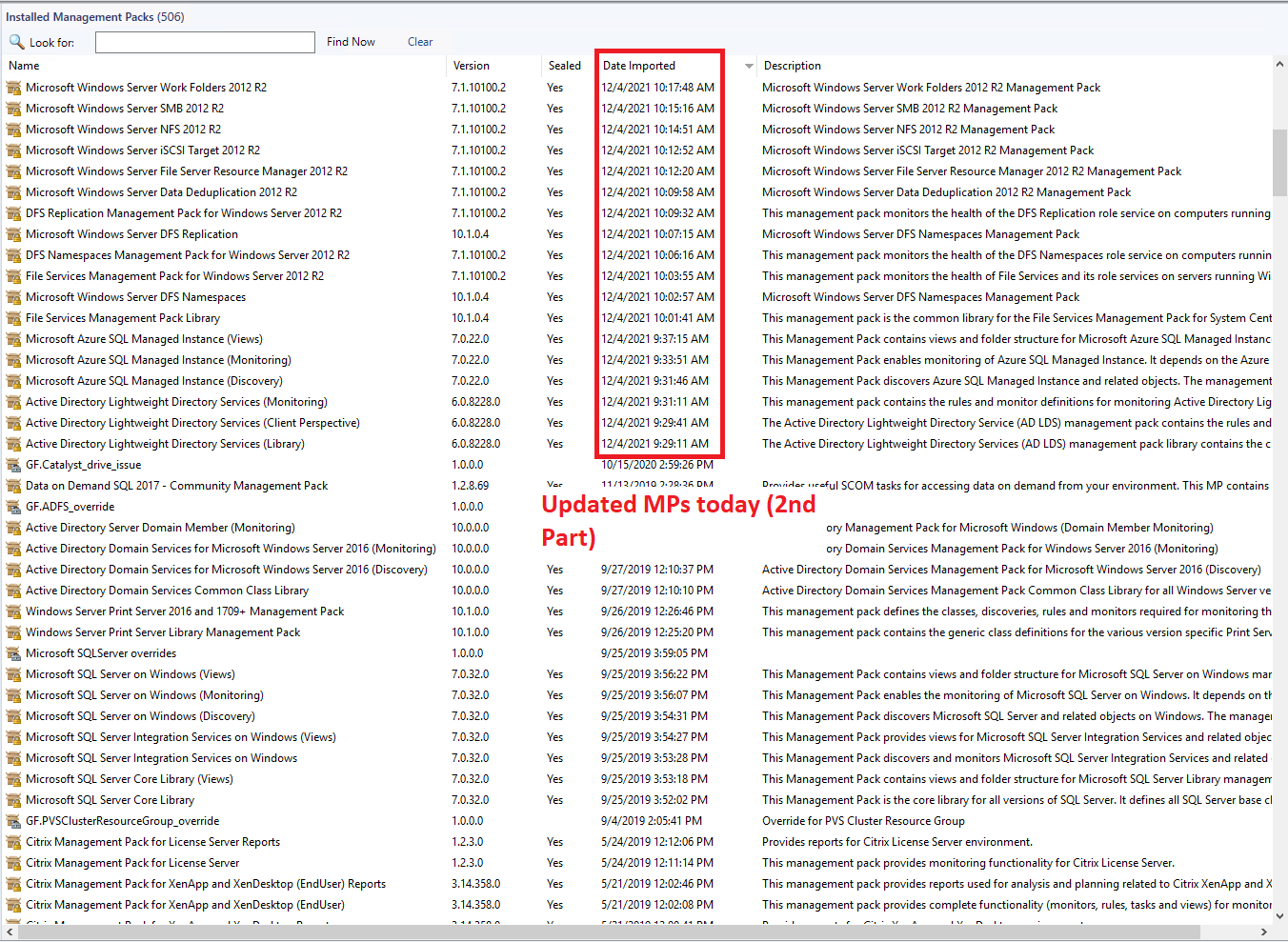Click date 12/4/2021 10:17:48 AM cell

pyautogui.click(x=657, y=88)
